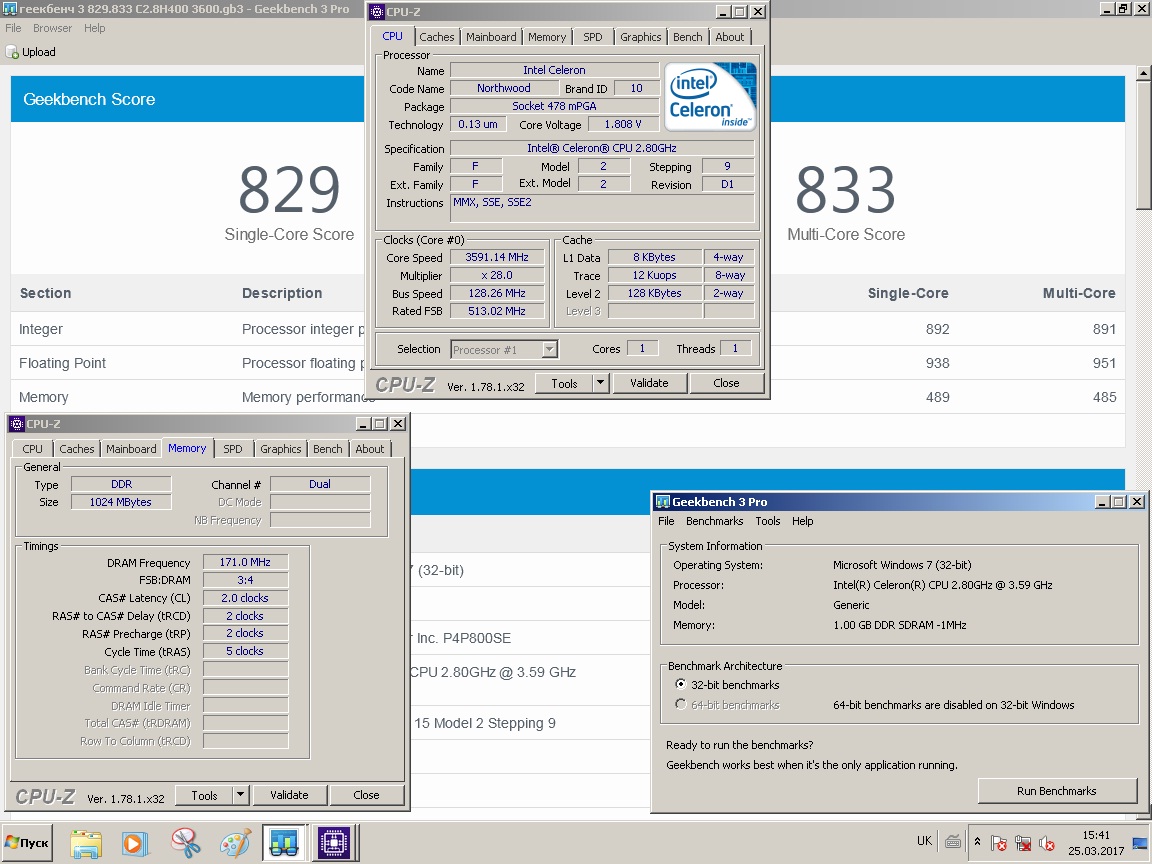Open Tools dropdown arrow in Memory CPU-Z window
This screenshot has height=864, width=1152.
(240, 795)
